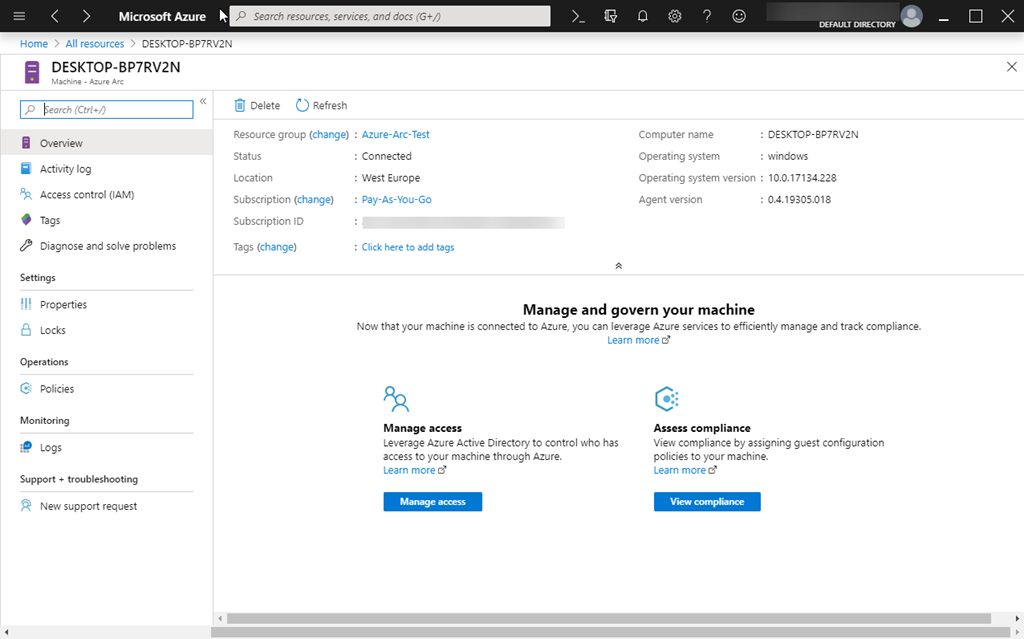Go back with the left arrow
Viewport: 1024px width, 639px height.
[55, 16]
